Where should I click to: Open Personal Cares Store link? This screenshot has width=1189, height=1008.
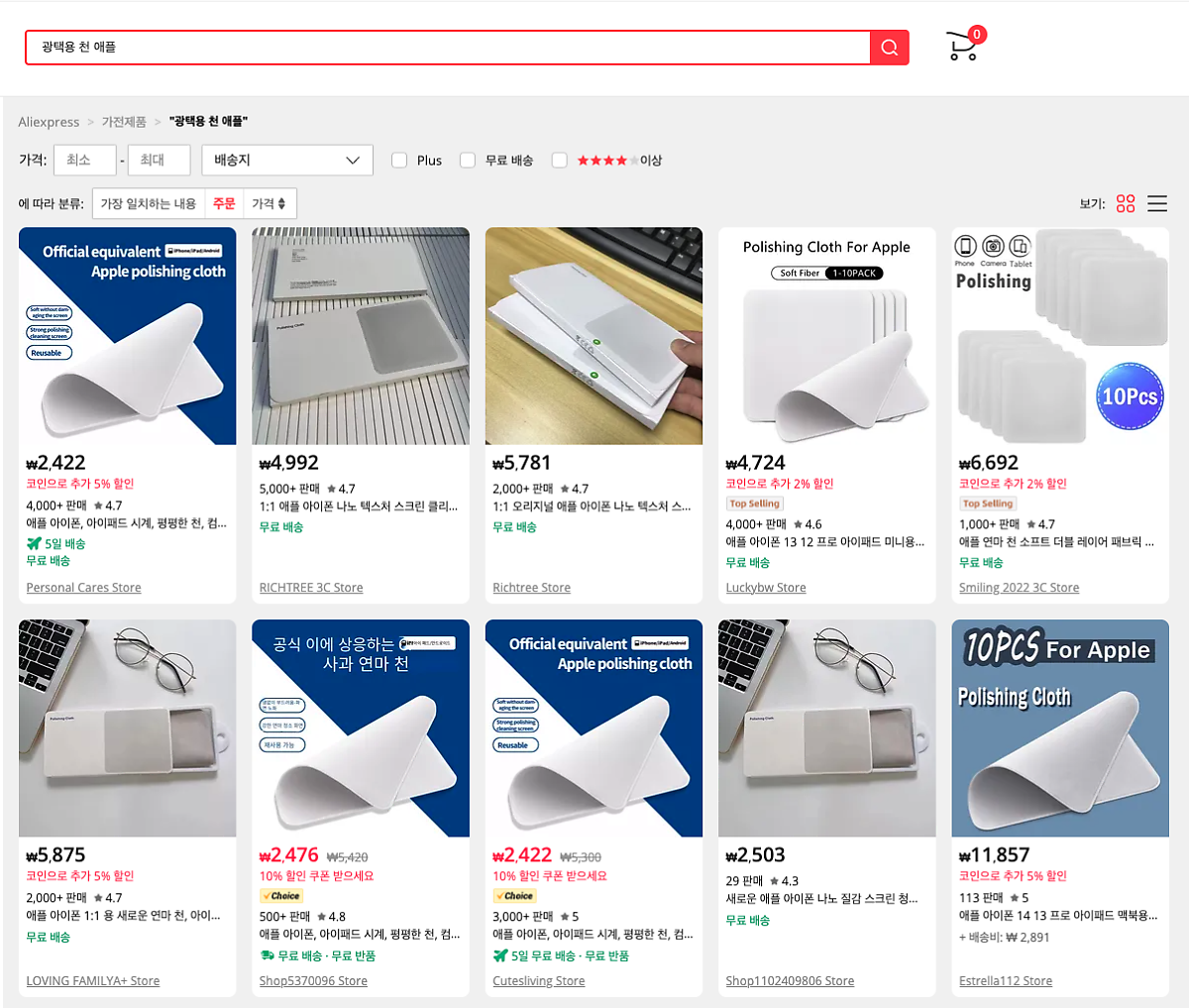[83, 588]
